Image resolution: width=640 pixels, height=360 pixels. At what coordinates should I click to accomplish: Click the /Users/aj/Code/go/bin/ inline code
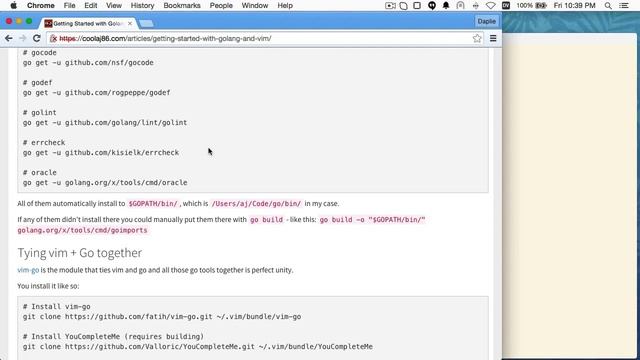[256, 204]
